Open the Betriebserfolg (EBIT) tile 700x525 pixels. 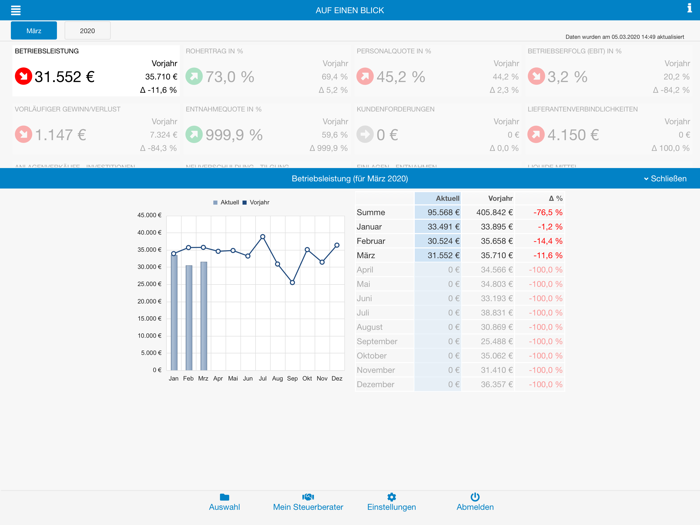pos(610,70)
